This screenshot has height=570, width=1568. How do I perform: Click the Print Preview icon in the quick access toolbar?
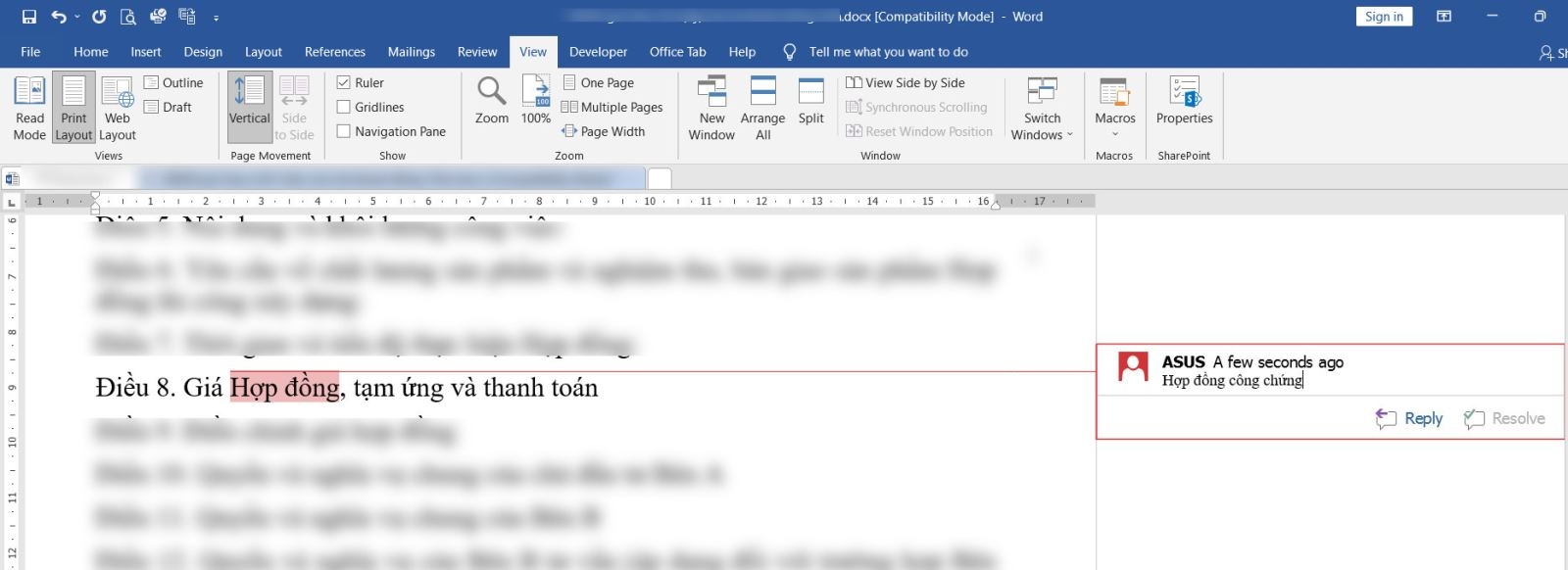pyautogui.click(x=127, y=17)
